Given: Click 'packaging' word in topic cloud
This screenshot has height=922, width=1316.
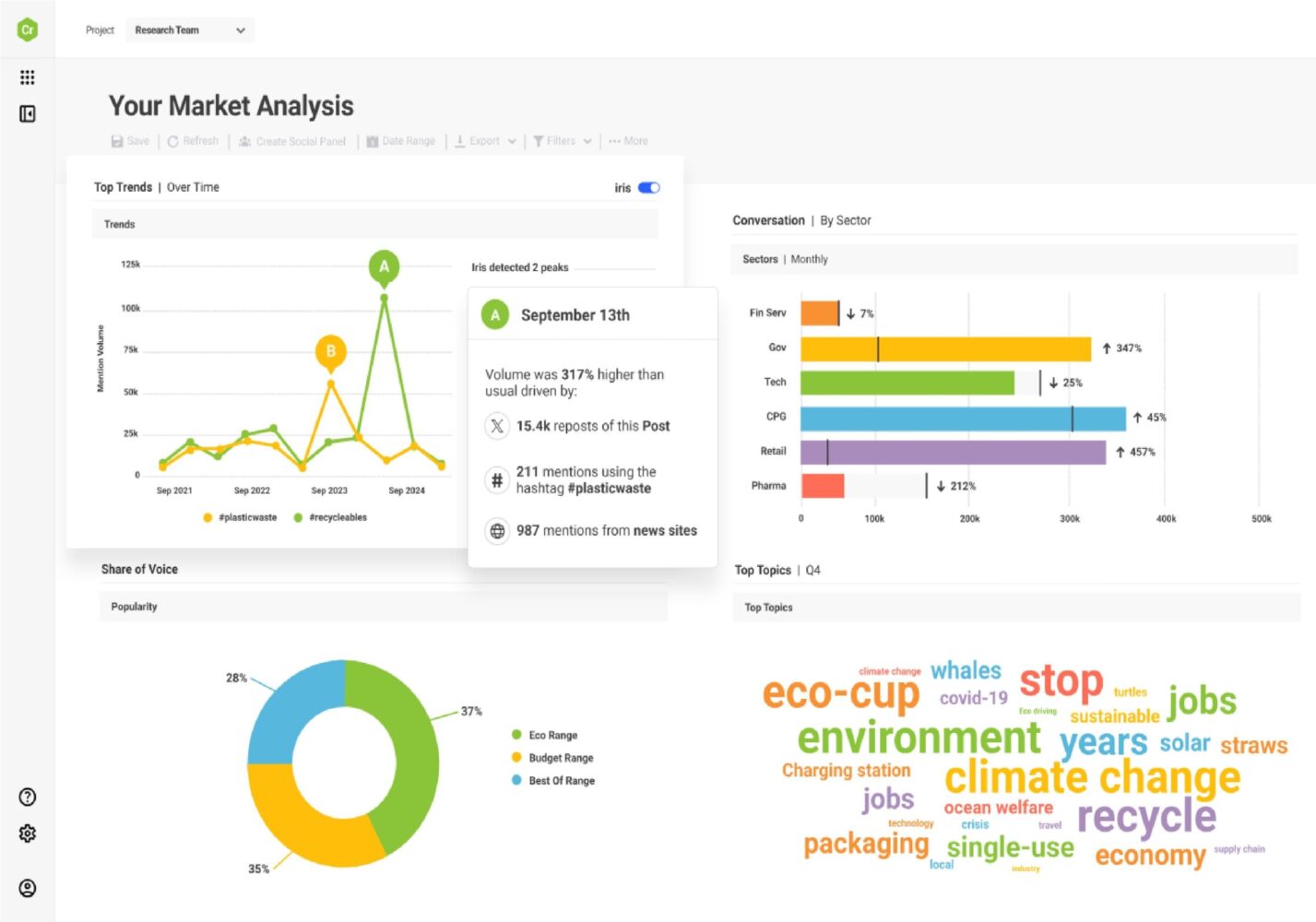Looking at the screenshot, I should [x=866, y=845].
